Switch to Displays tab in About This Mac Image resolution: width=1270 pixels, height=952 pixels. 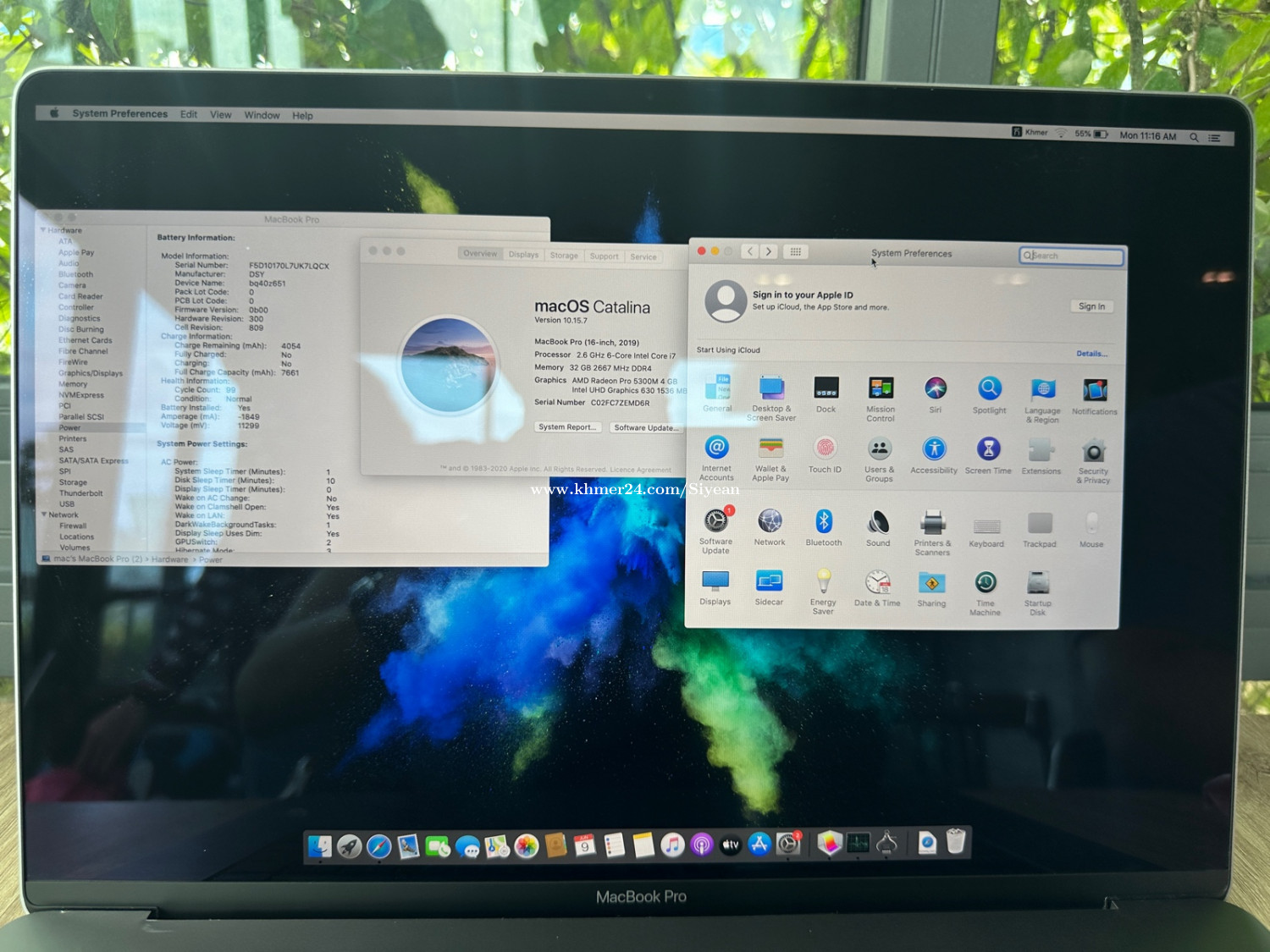pos(523,255)
